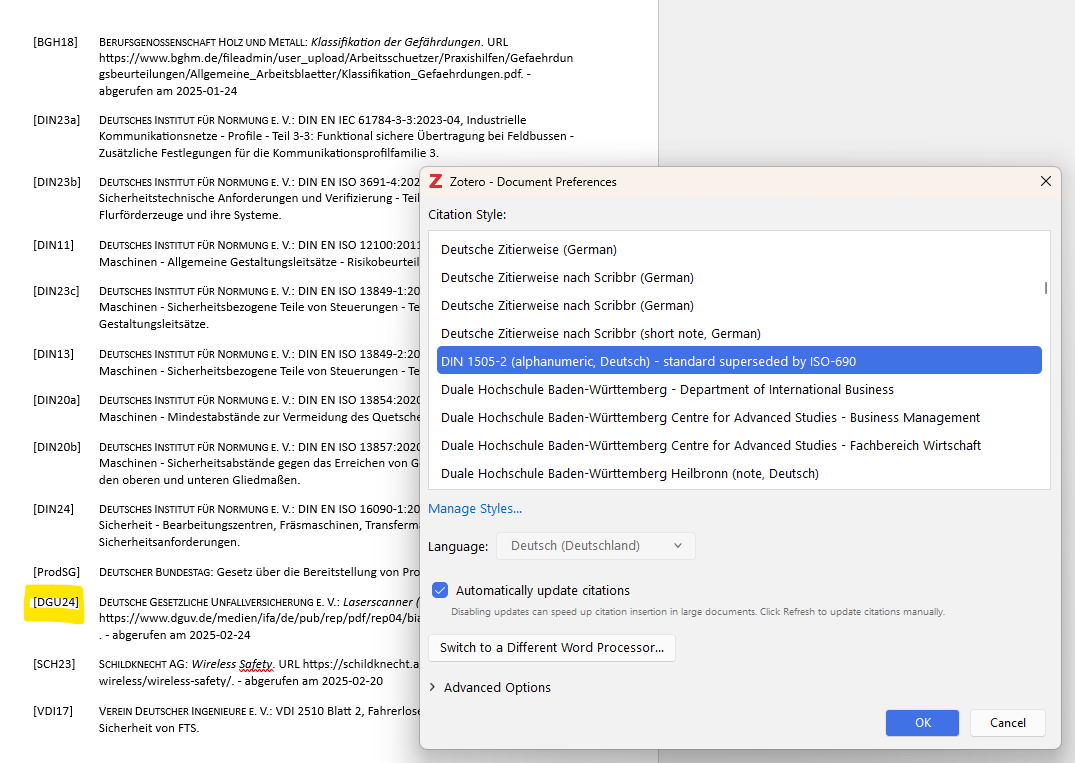Image resolution: width=1075 pixels, height=763 pixels.
Task: Click abgerufen am 2025-02-24 text
Action: click(182, 635)
